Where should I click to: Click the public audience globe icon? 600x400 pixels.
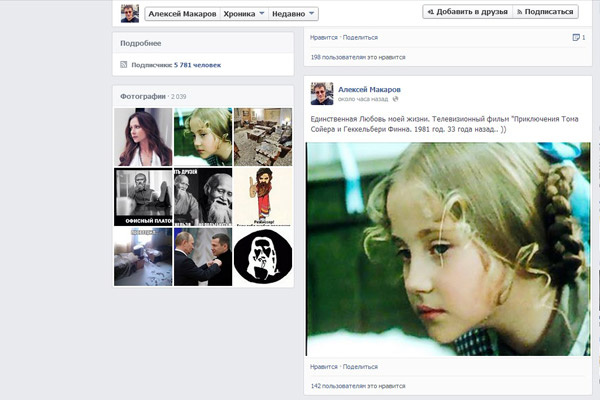(x=395, y=99)
